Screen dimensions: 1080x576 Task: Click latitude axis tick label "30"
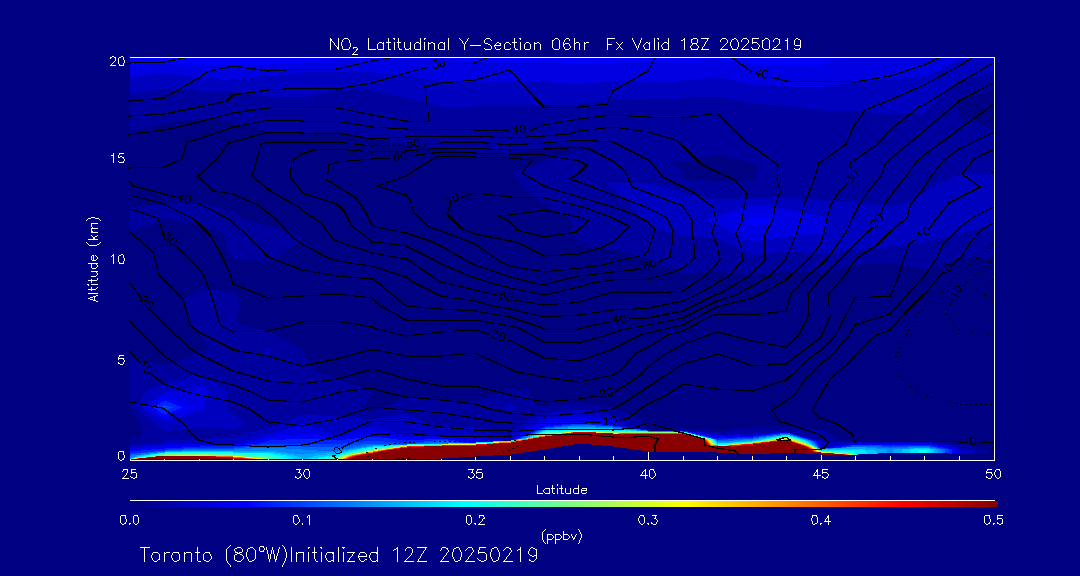pos(302,474)
